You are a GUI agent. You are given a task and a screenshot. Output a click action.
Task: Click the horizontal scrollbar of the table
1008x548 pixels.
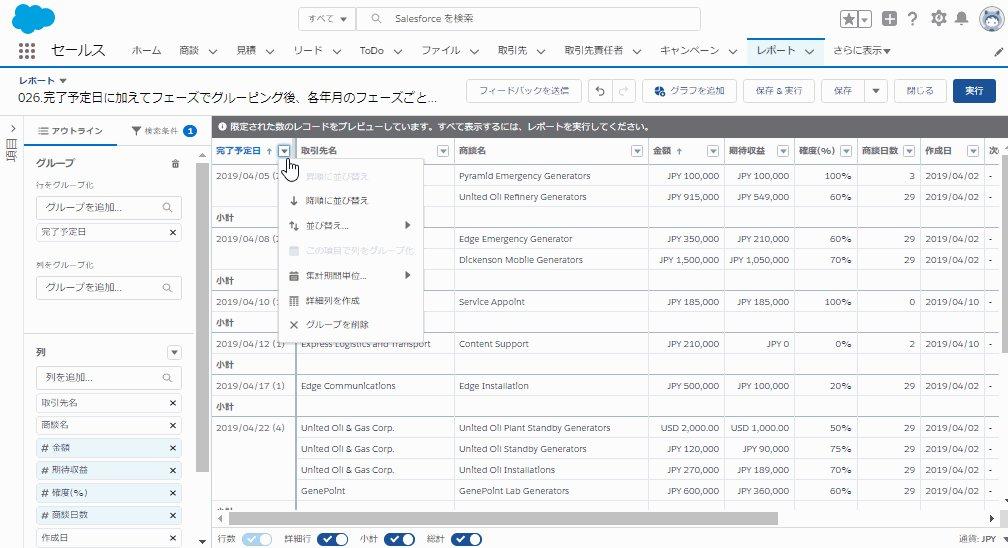pyautogui.click(x=503, y=518)
